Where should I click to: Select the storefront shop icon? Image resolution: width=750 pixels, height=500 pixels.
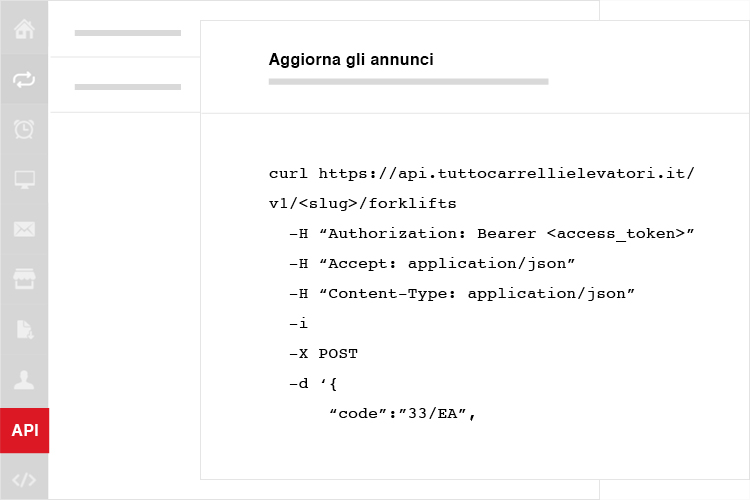(24, 279)
